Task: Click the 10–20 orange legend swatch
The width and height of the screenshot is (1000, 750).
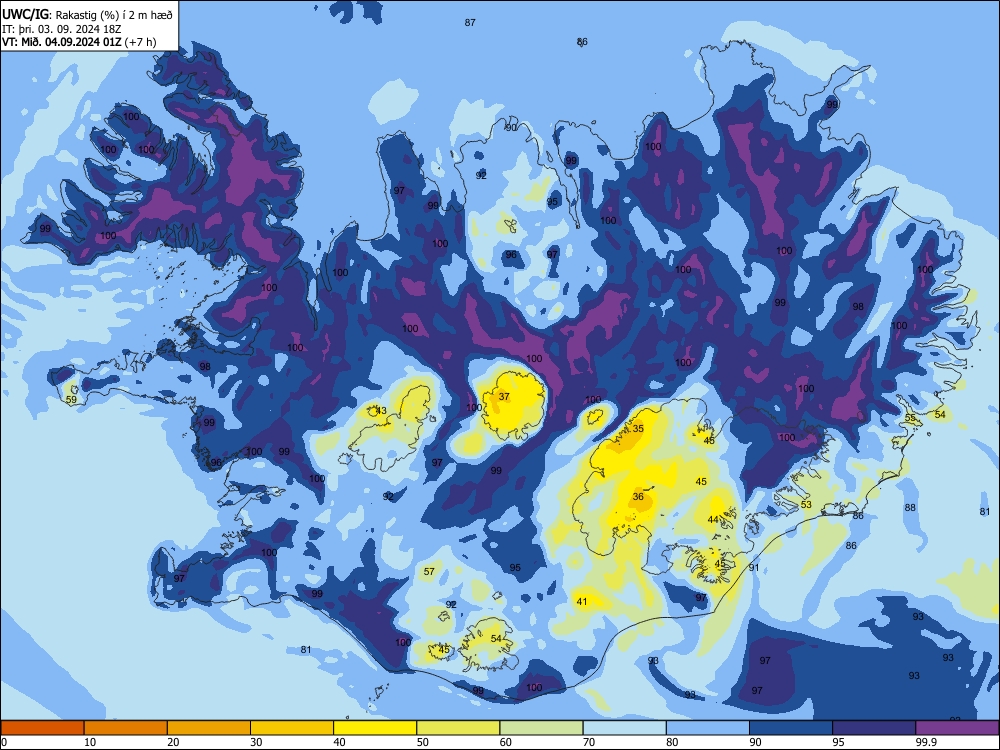Action: (126, 728)
